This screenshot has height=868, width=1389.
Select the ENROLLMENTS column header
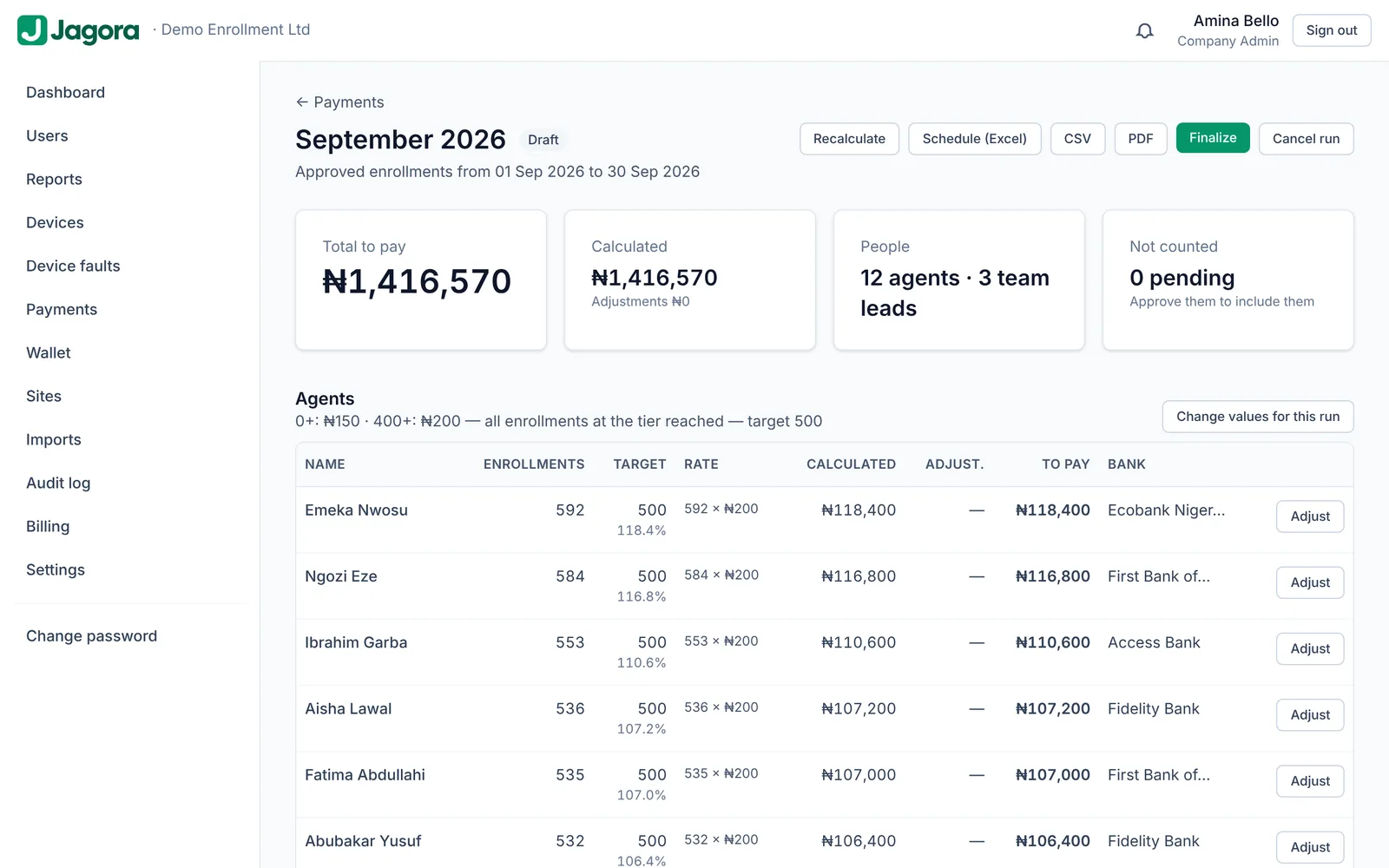(x=534, y=464)
